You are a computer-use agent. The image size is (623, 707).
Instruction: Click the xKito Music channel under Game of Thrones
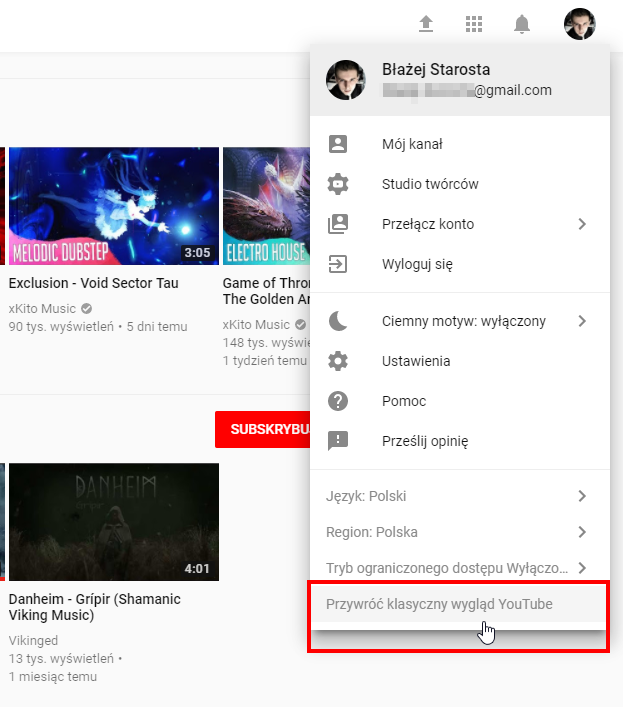pyautogui.click(x=256, y=325)
